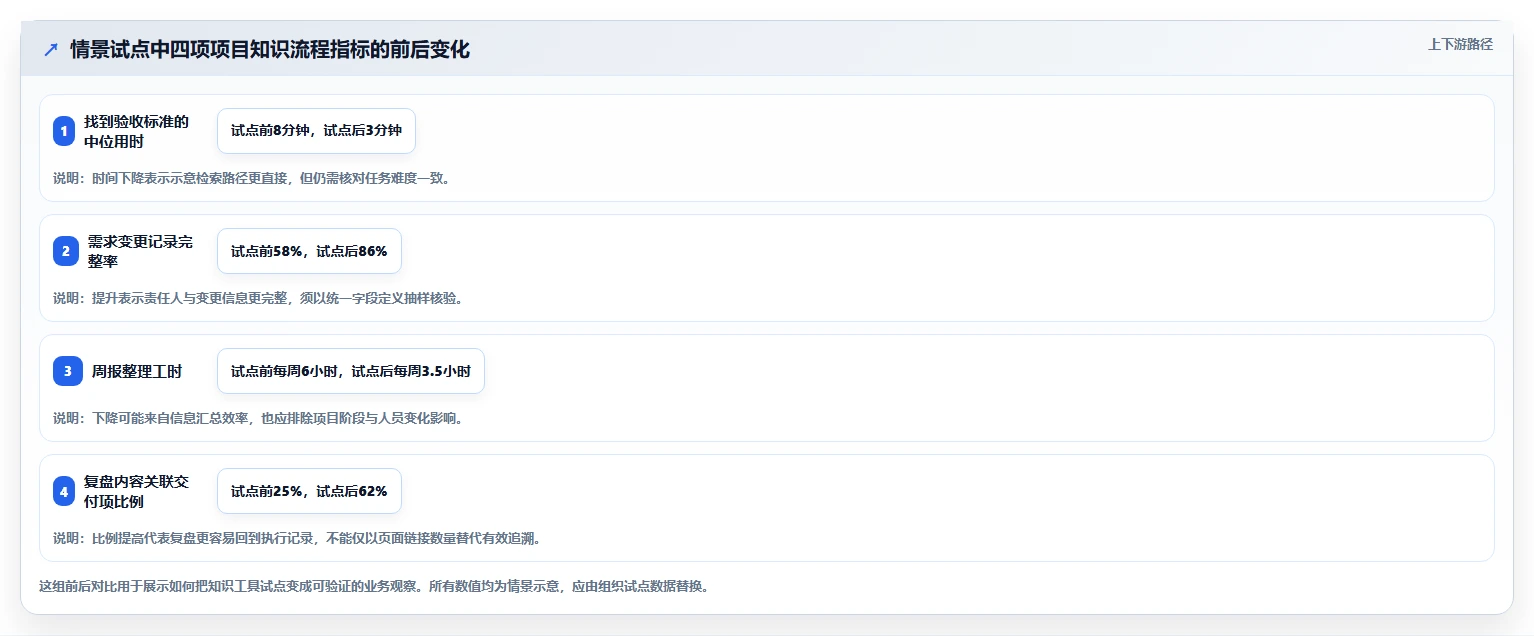Click the note starting 说明：比例提高代表复盘更容易回到执行记录
1534x636 pixels.
tap(297, 538)
